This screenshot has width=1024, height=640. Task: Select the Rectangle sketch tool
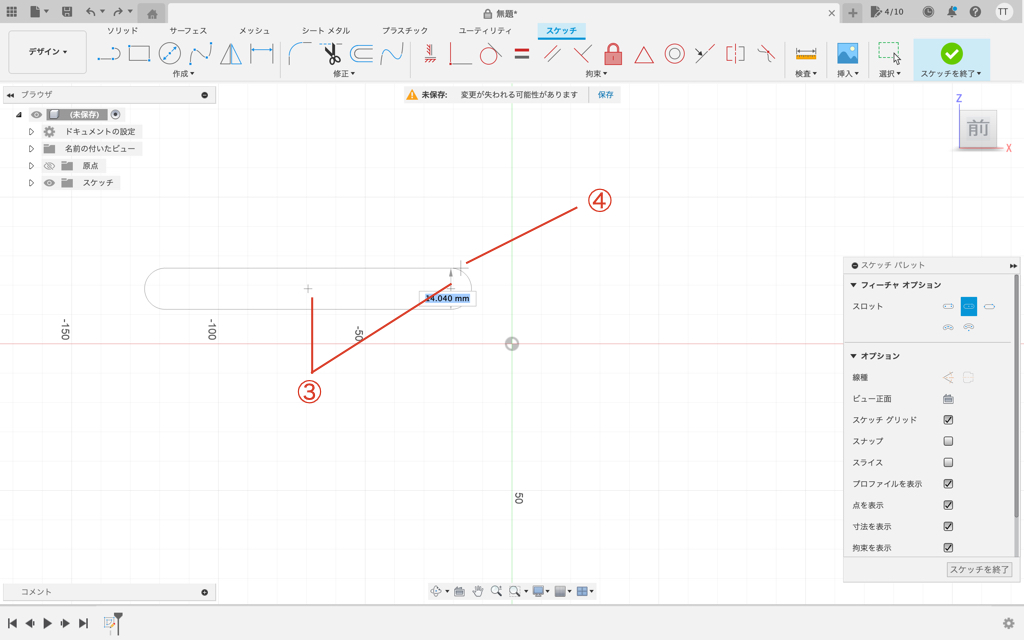click(139, 54)
